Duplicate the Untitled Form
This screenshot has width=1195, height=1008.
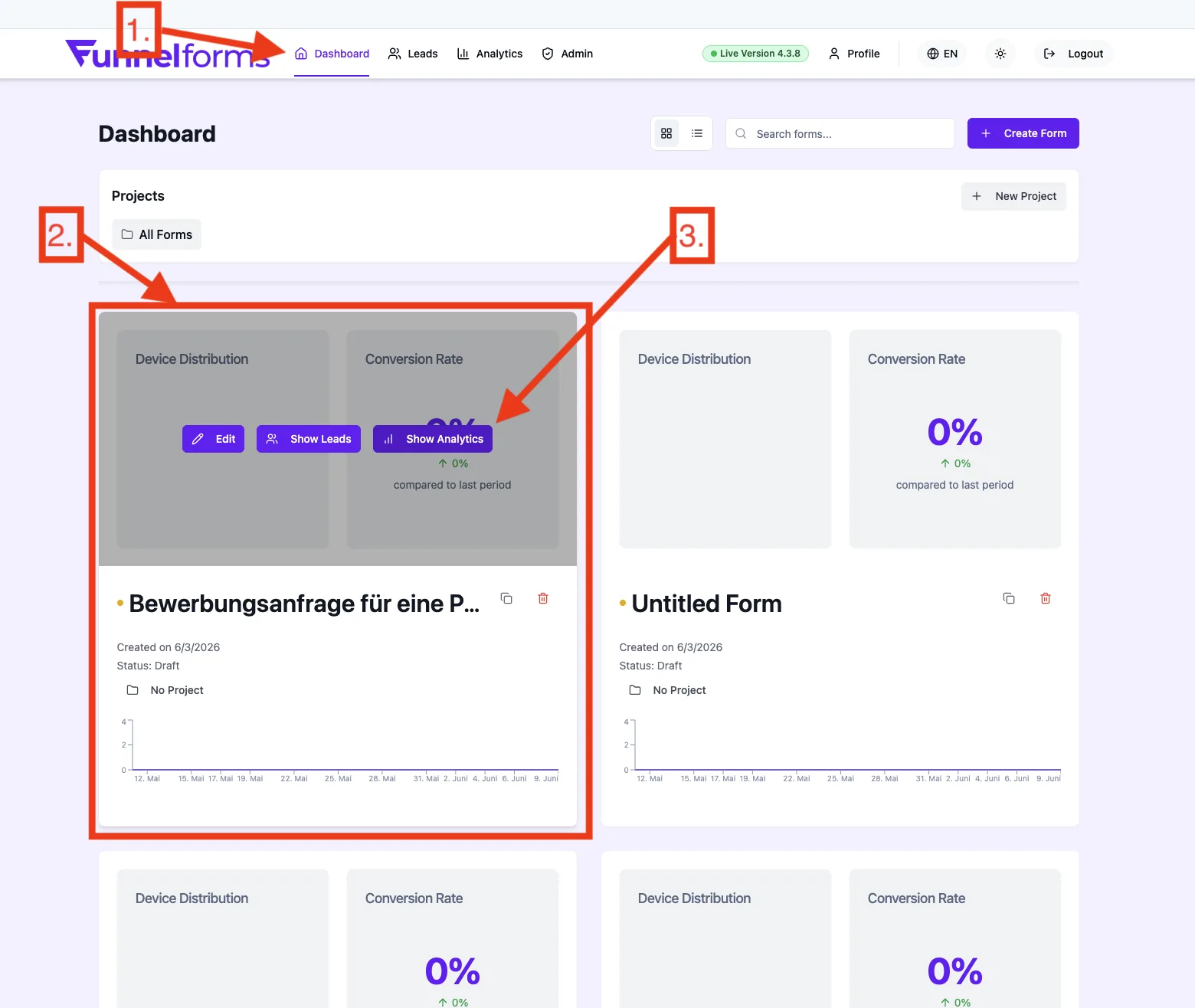pos(1009,598)
